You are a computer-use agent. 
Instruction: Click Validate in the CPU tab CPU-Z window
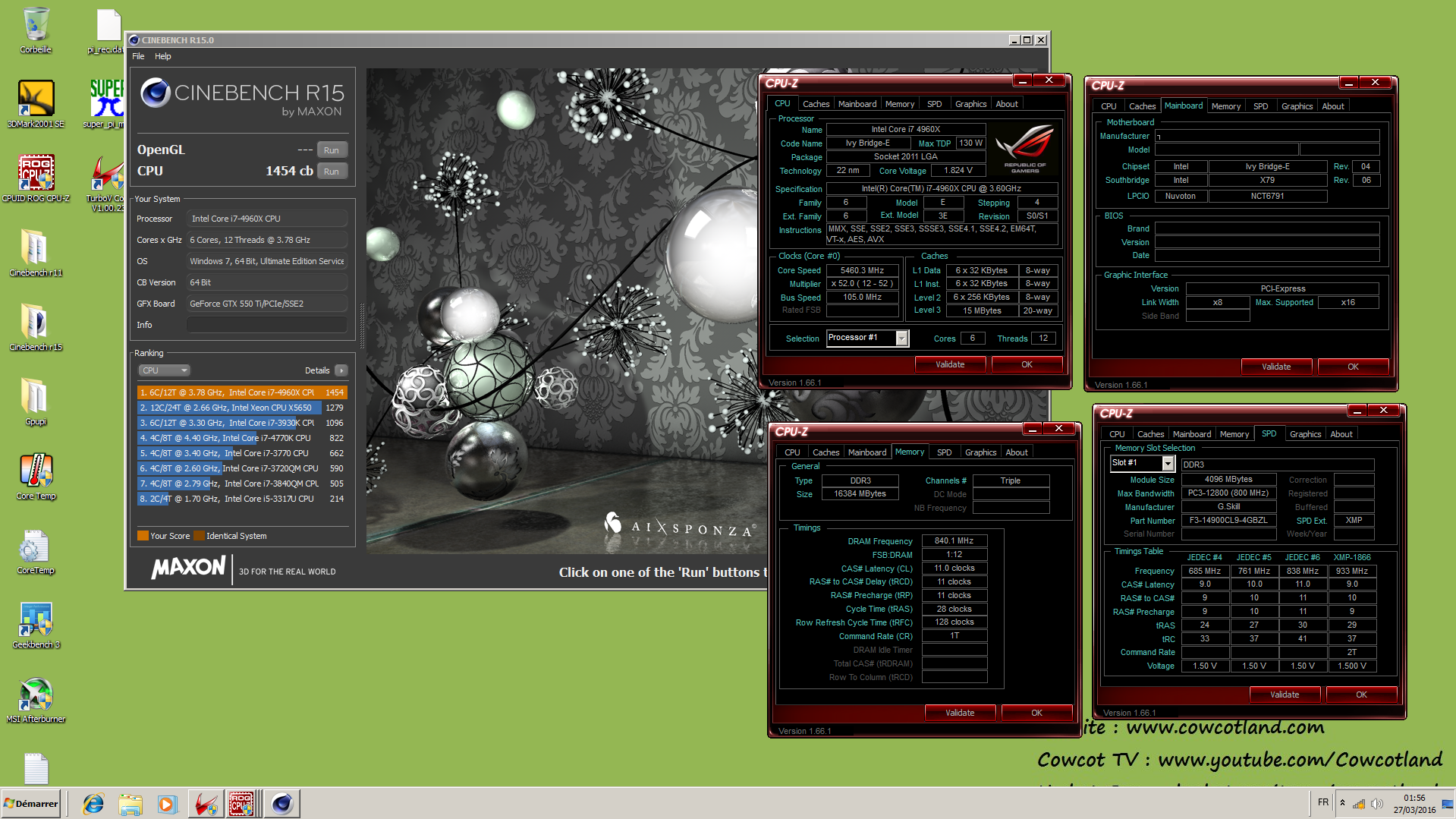(x=950, y=364)
